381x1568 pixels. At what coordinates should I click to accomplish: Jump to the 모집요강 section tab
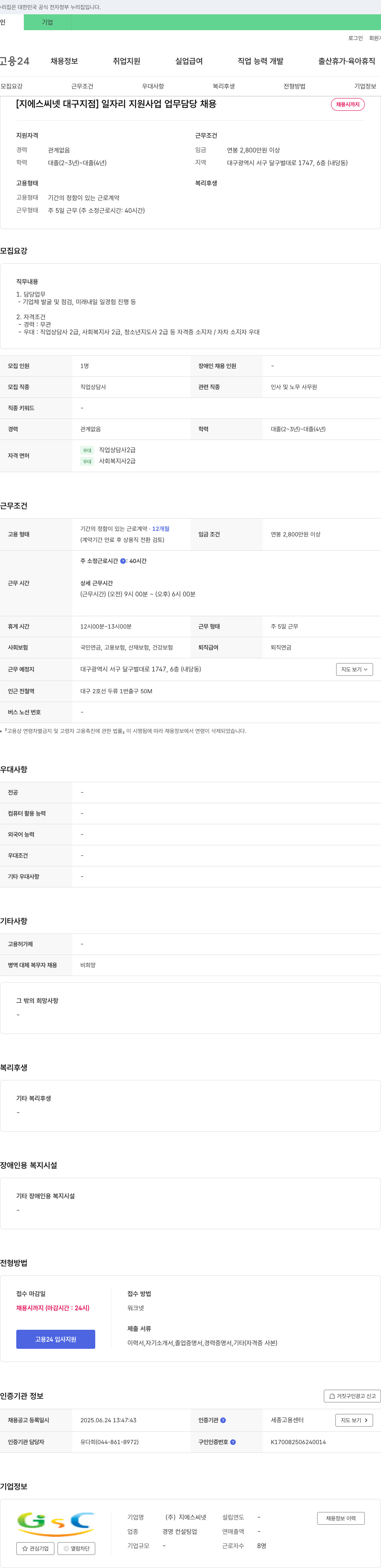[12, 87]
